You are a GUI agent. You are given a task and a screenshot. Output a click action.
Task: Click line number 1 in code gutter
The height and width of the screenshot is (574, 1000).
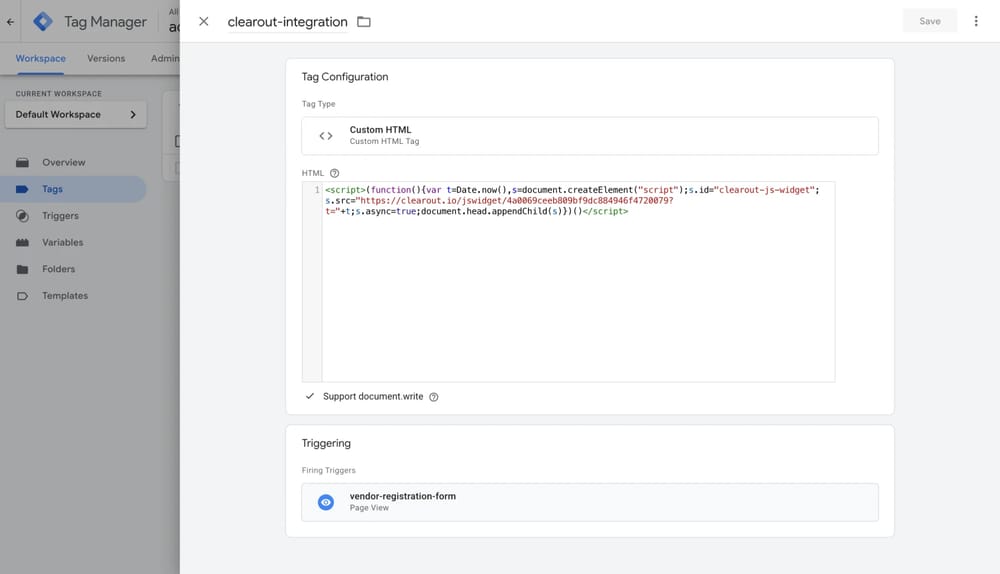click(x=317, y=190)
